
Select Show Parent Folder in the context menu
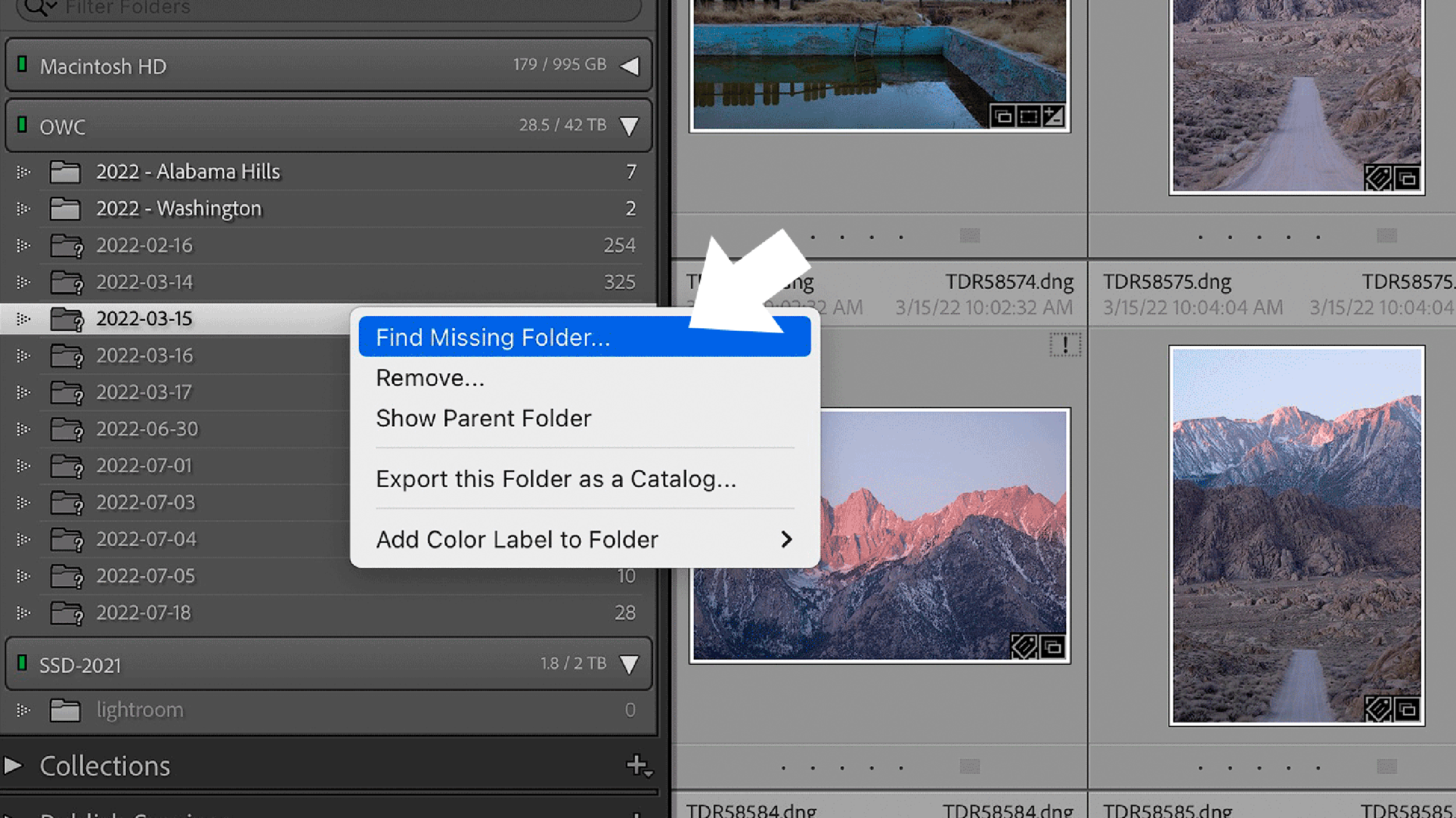click(484, 417)
